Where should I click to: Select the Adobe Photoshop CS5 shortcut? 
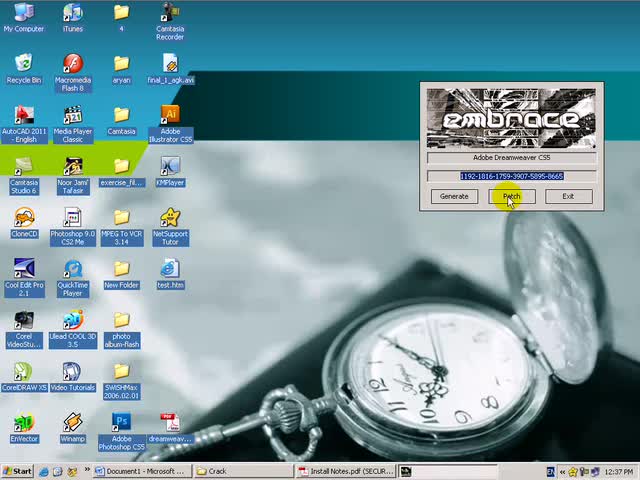point(121,432)
